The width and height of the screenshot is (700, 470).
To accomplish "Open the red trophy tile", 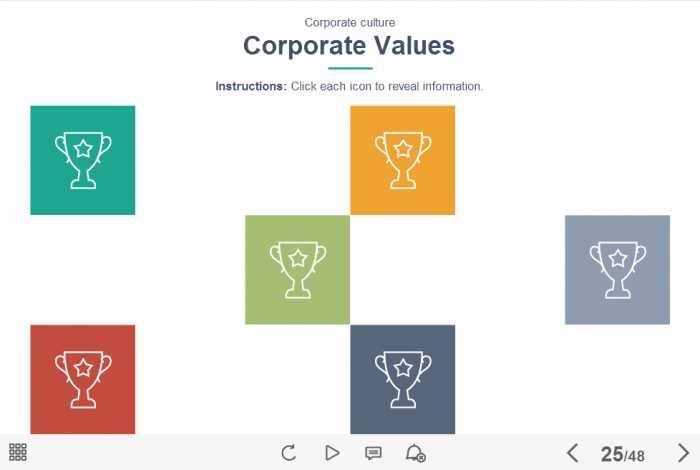I will coord(82,379).
